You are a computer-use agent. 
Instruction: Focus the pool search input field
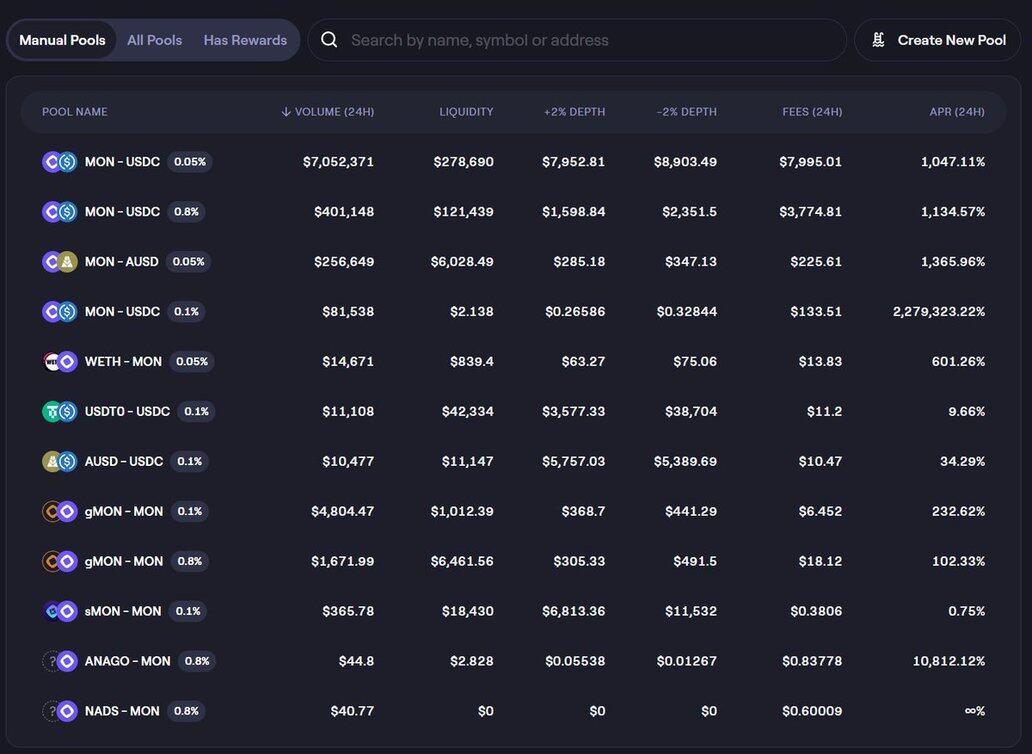pyautogui.click(x=590, y=40)
